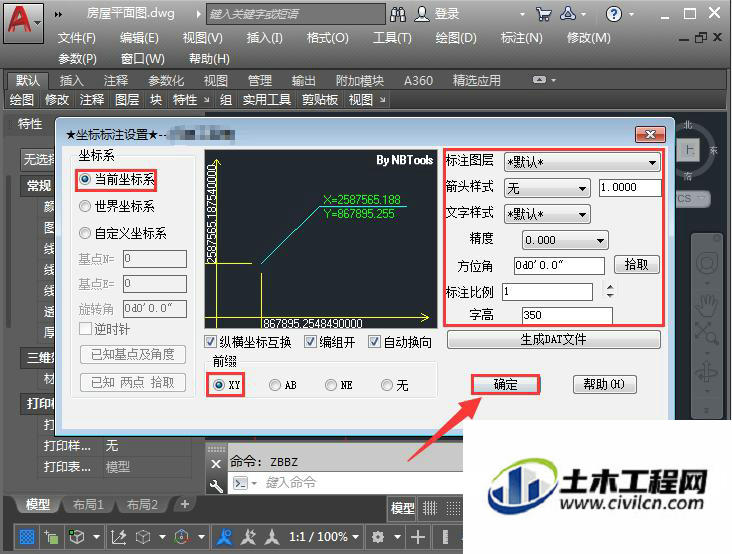Open the help question mark icon
The width and height of the screenshot is (732, 554).
click(x=613, y=14)
